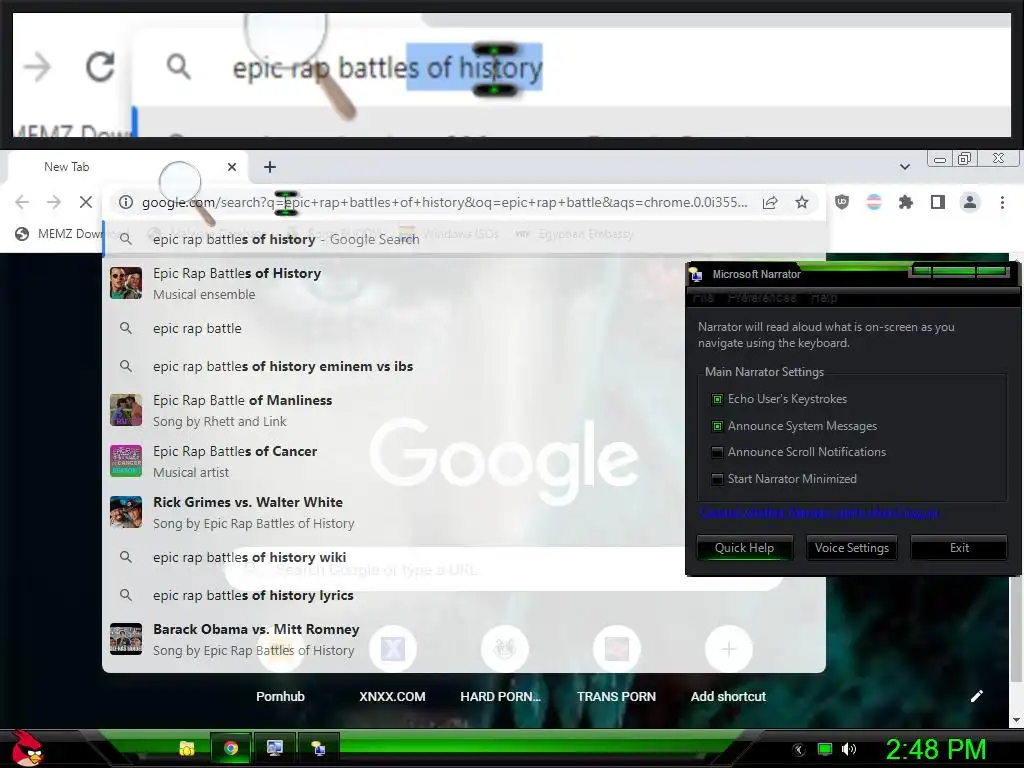Screen dimensions: 1024x768
Task: Open Narrator's Help menu
Action: tap(824, 298)
